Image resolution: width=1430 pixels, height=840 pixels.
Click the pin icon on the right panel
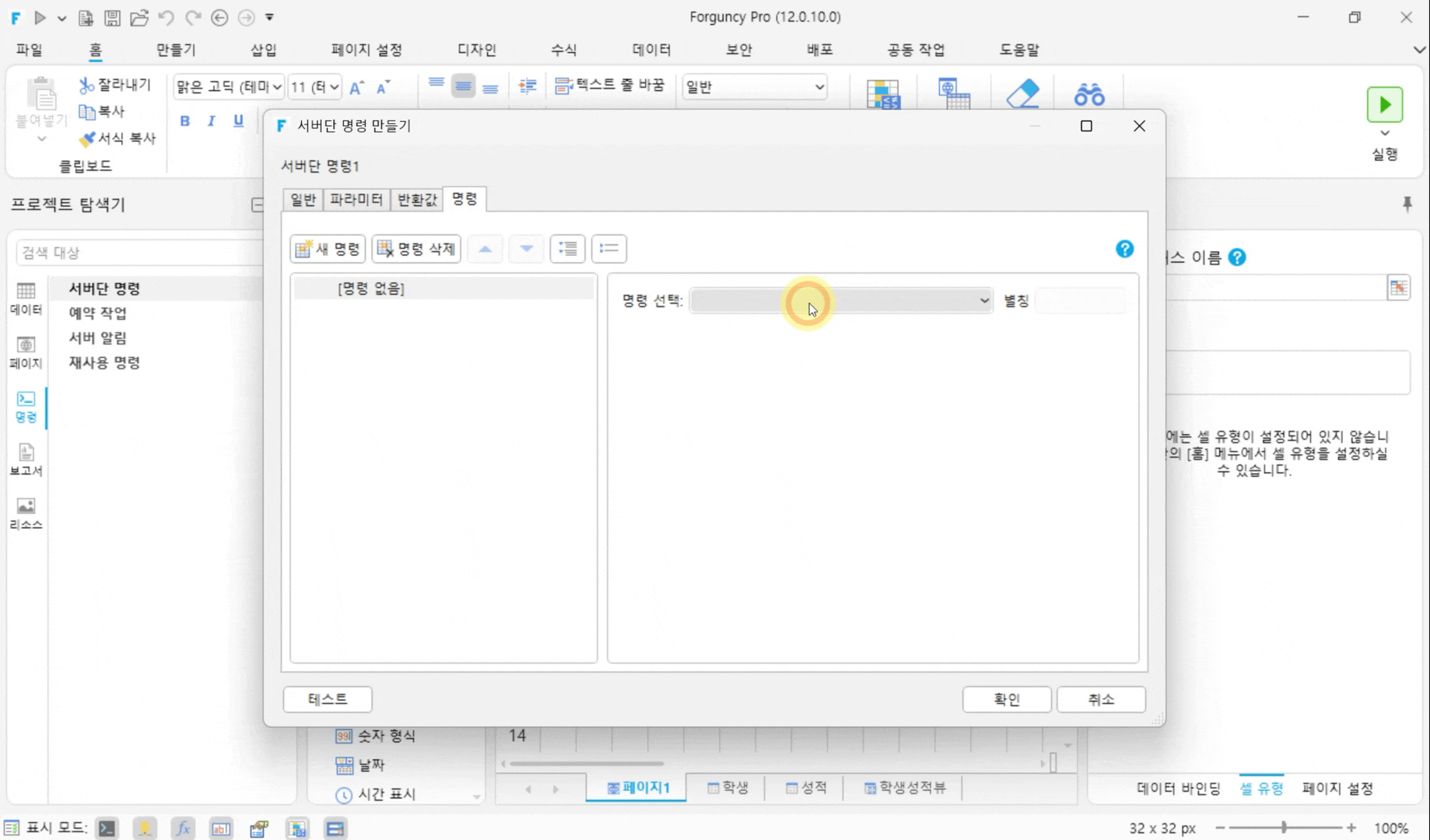1407,204
